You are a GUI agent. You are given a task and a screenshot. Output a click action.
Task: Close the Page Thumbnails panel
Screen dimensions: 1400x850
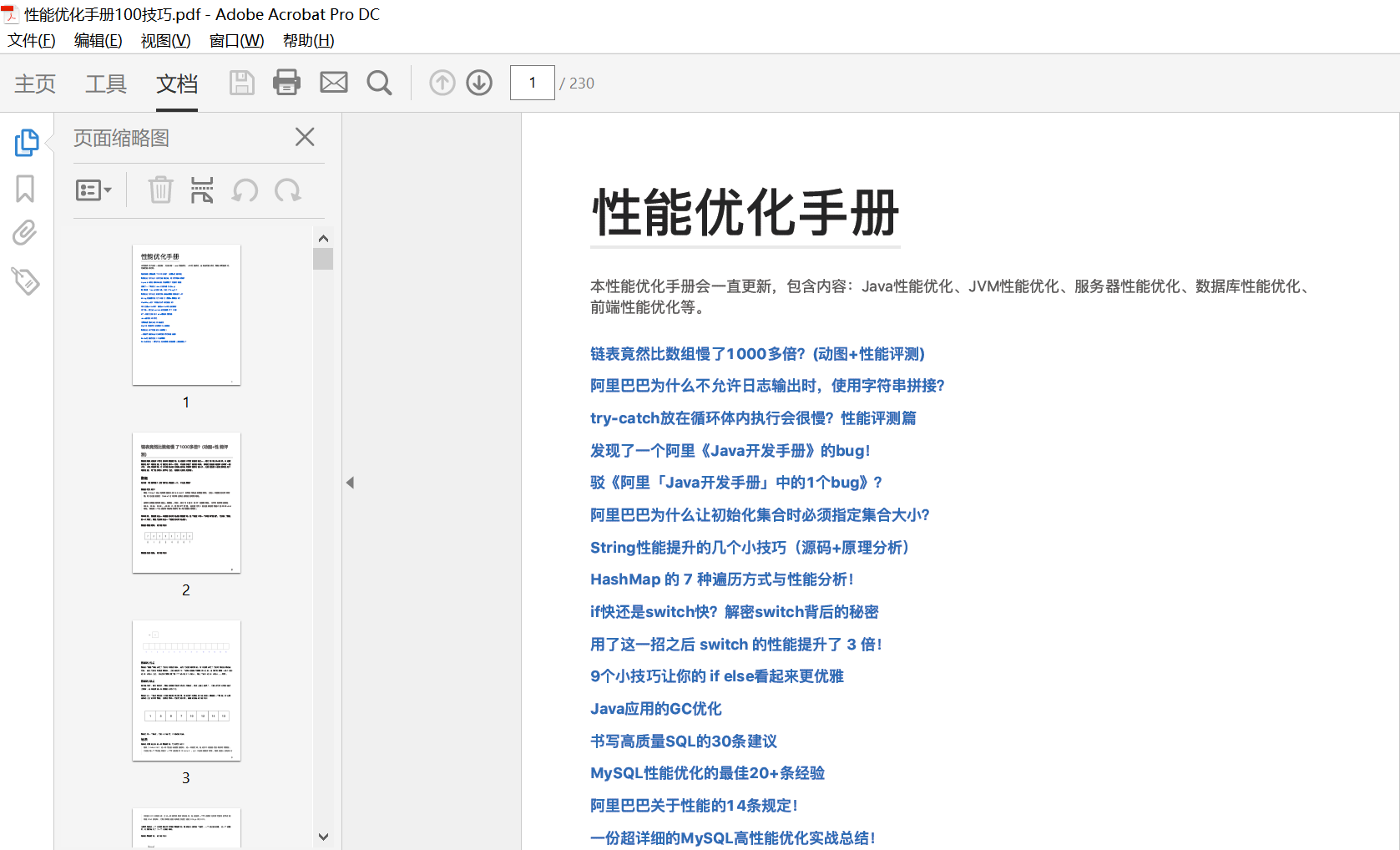[x=305, y=137]
